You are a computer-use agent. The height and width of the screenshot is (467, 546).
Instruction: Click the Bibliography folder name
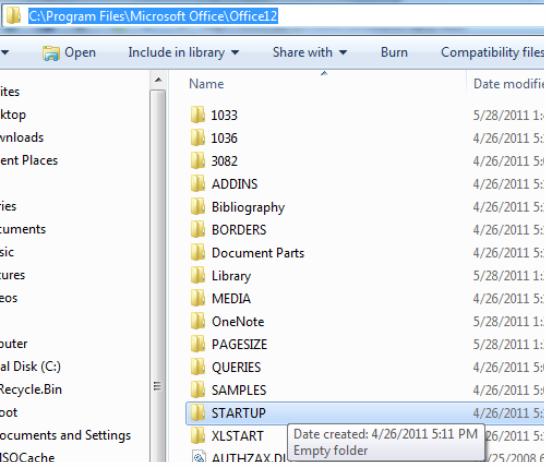coord(248,208)
